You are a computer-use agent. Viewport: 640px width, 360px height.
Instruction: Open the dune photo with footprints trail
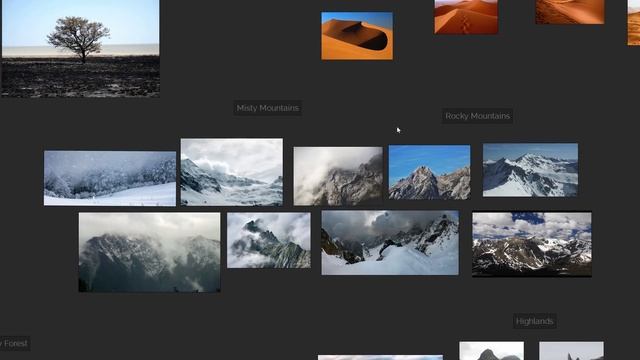[466, 16]
